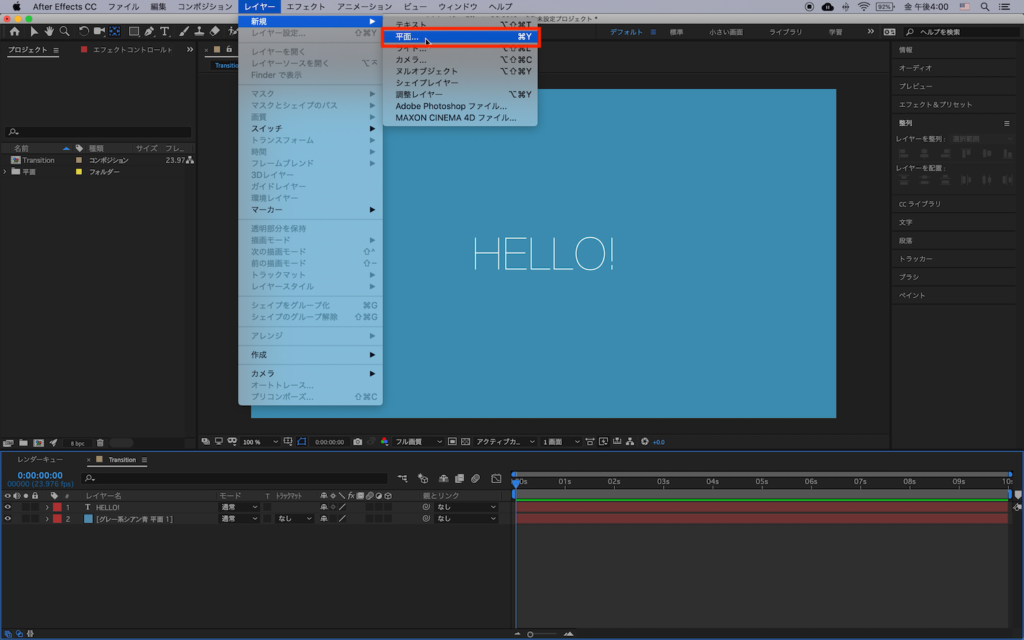
Task: Open the エフェクト menu in menu bar
Action: [306, 7]
